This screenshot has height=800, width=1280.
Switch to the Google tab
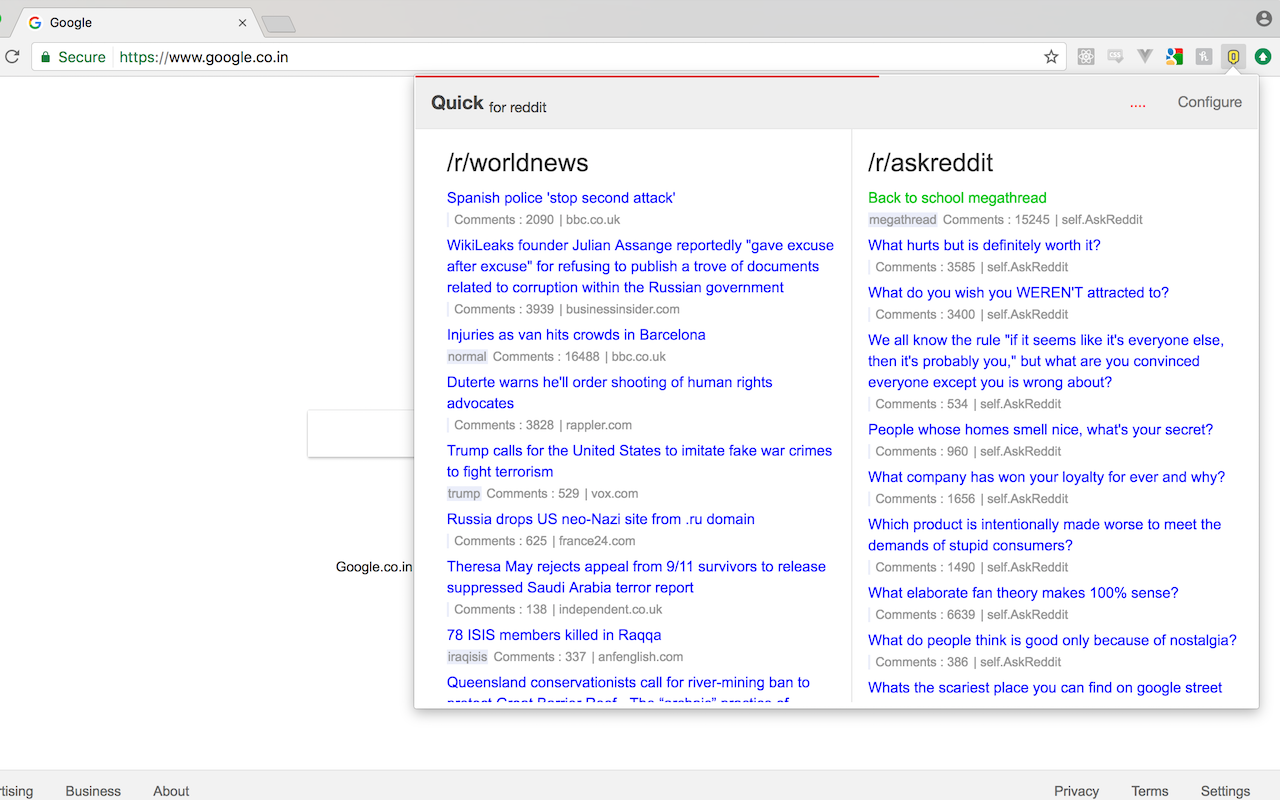click(130, 22)
